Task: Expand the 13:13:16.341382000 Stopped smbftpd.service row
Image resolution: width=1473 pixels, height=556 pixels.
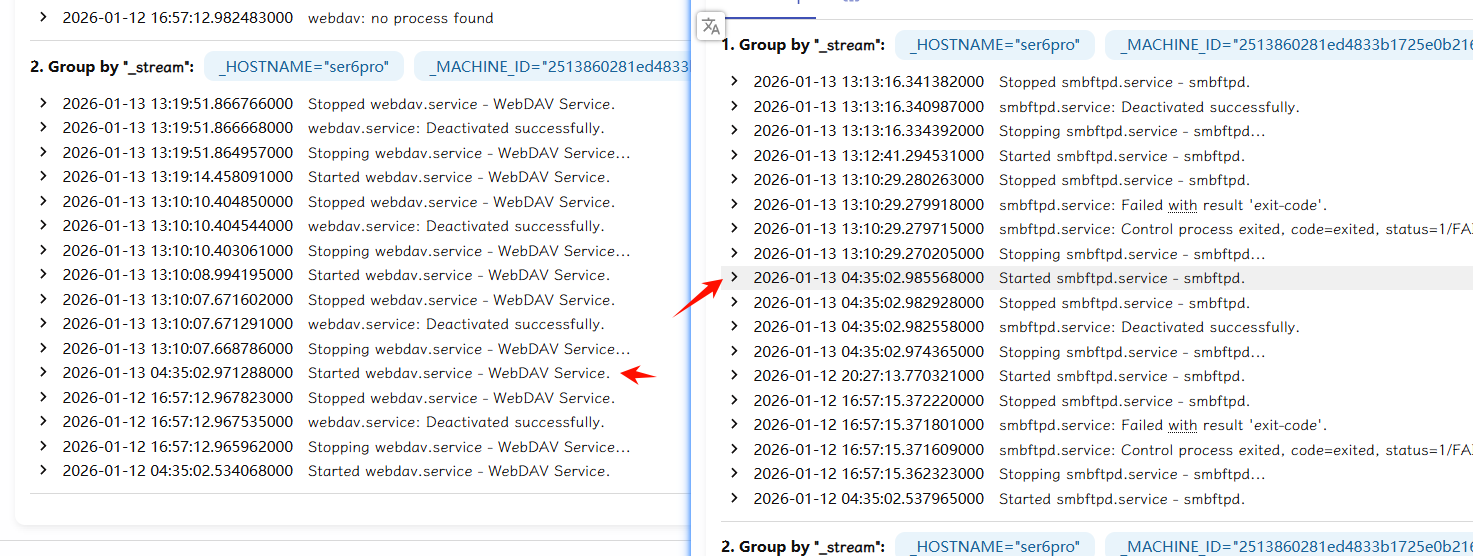Action: pyautogui.click(x=734, y=82)
